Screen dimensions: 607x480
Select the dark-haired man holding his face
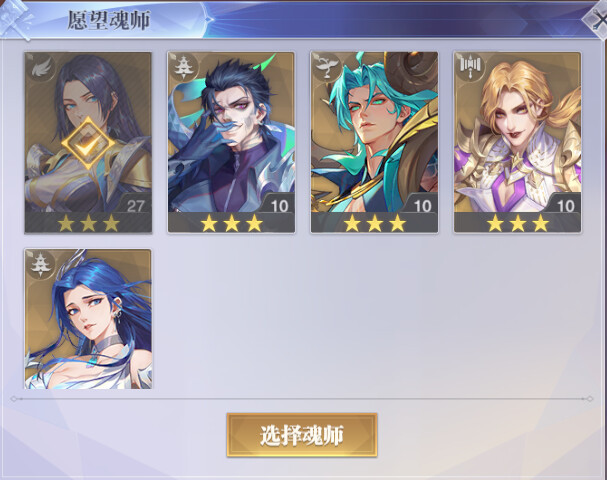pyautogui.click(x=231, y=142)
